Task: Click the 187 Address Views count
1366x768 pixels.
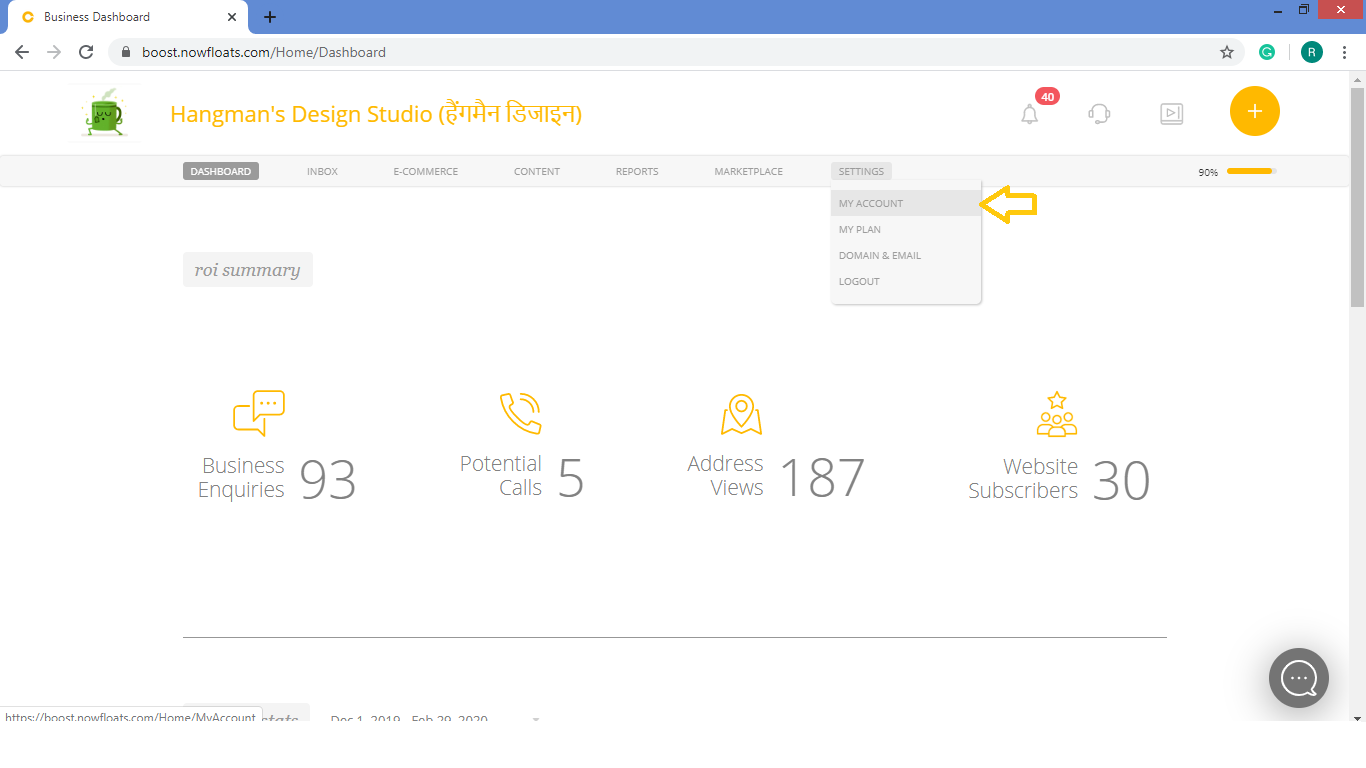Action: [822, 477]
